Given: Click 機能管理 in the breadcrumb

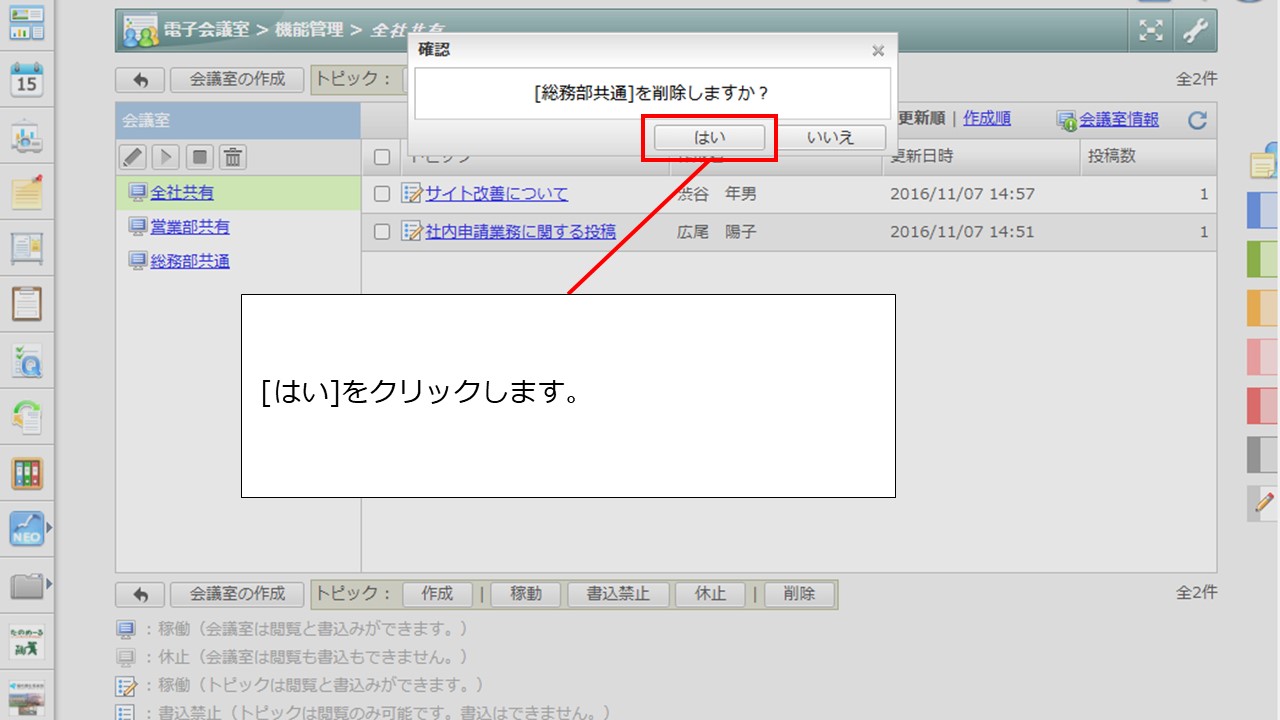Looking at the screenshot, I should [x=309, y=30].
